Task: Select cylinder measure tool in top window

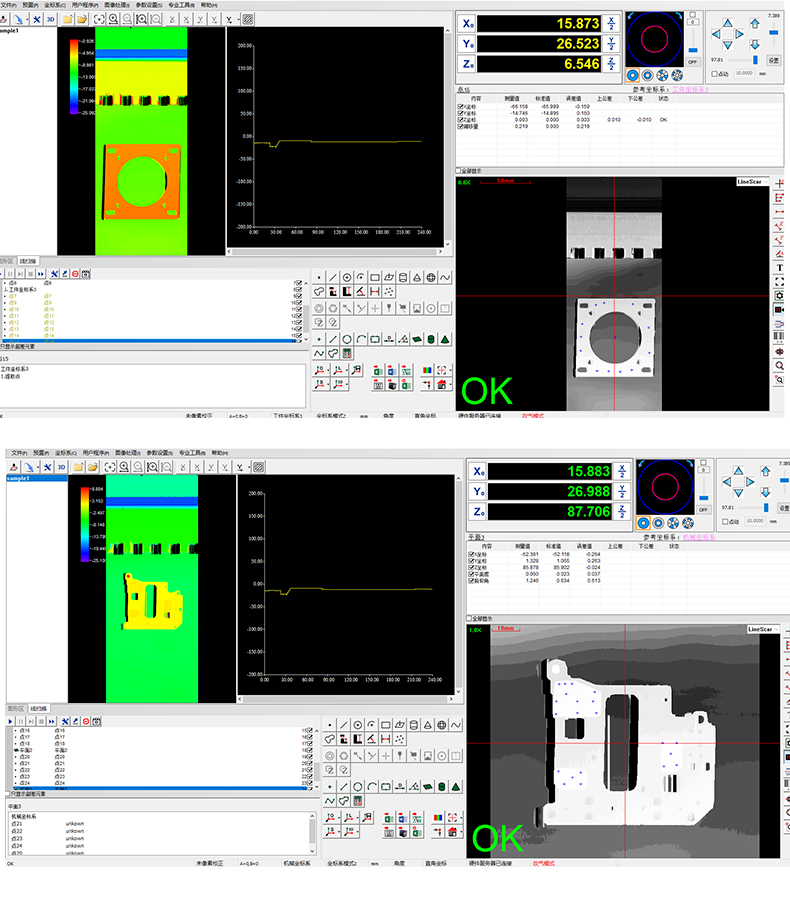Action: tap(403, 277)
